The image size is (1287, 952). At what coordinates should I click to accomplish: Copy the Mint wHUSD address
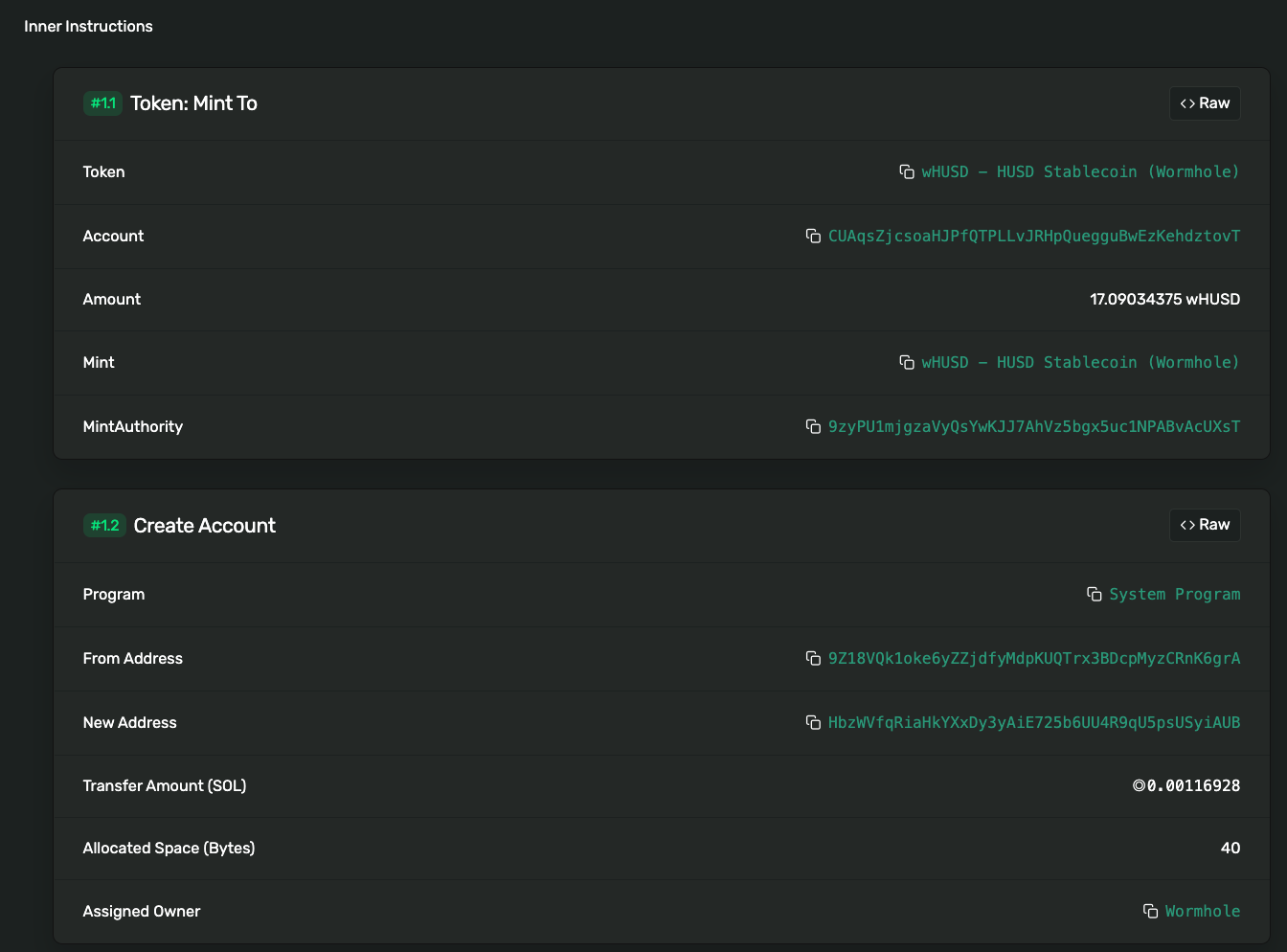907,362
